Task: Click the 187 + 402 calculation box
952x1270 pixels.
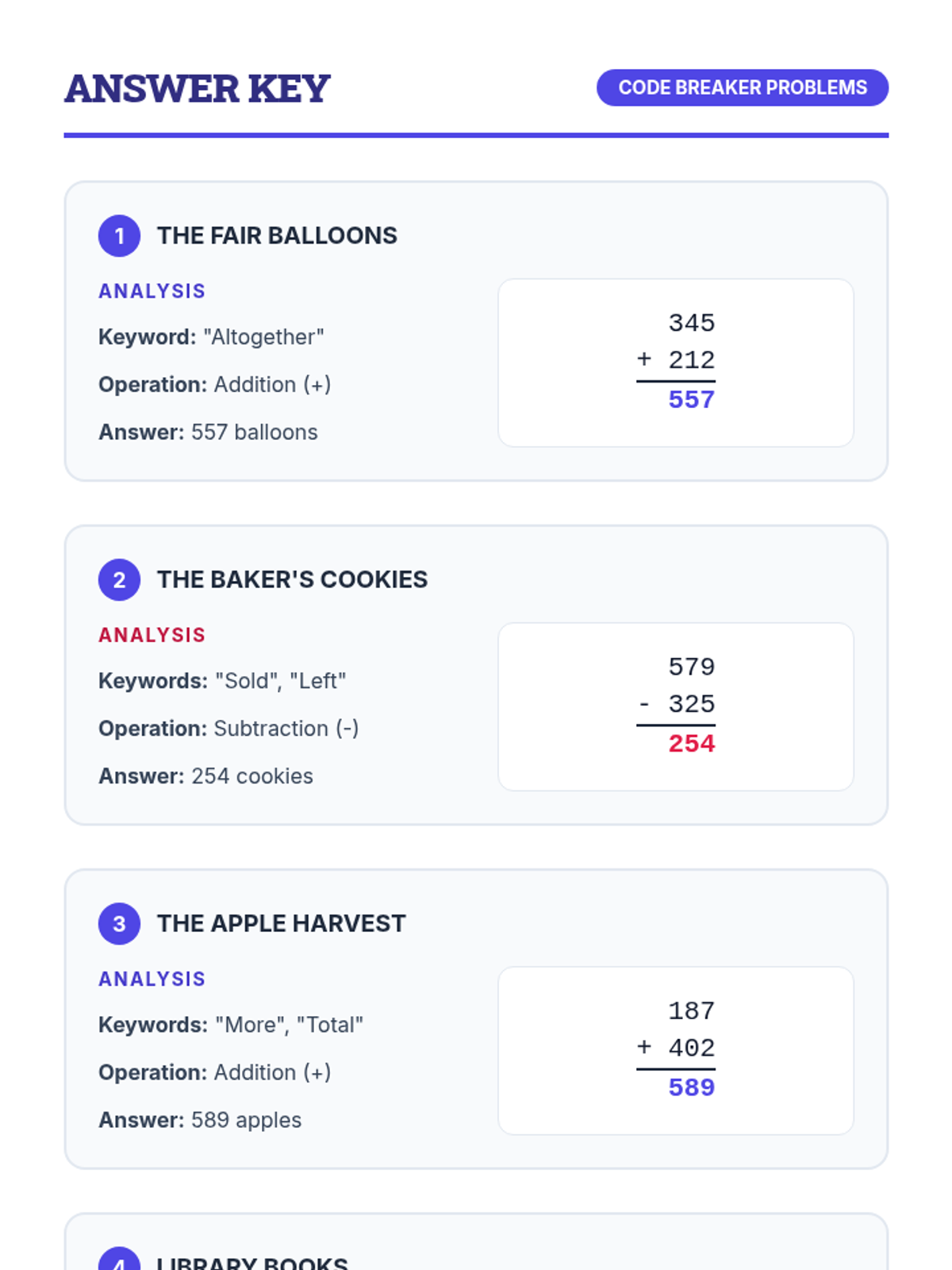Action: [x=676, y=1050]
